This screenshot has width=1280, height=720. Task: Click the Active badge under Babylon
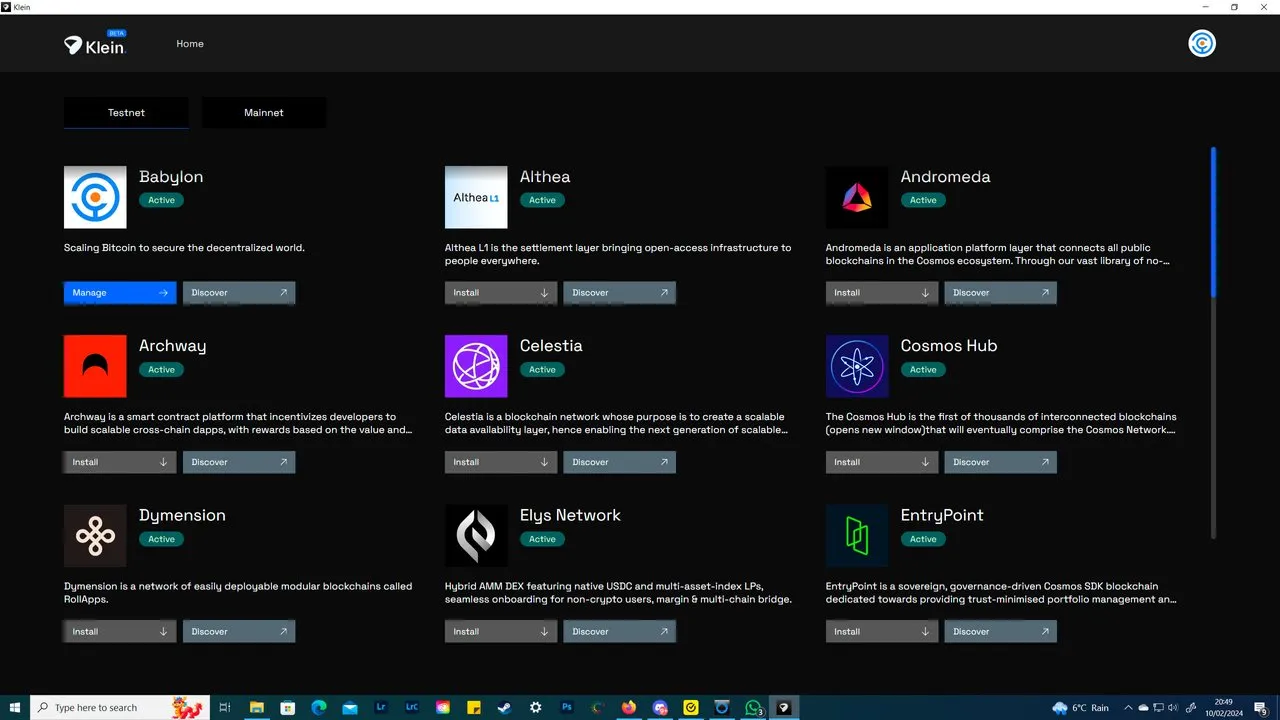click(161, 200)
